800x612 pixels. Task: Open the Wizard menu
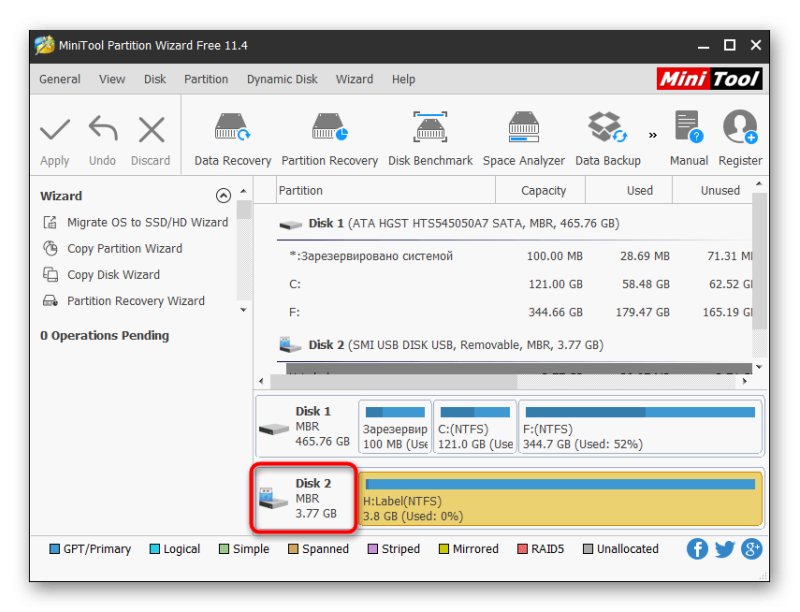coord(355,79)
